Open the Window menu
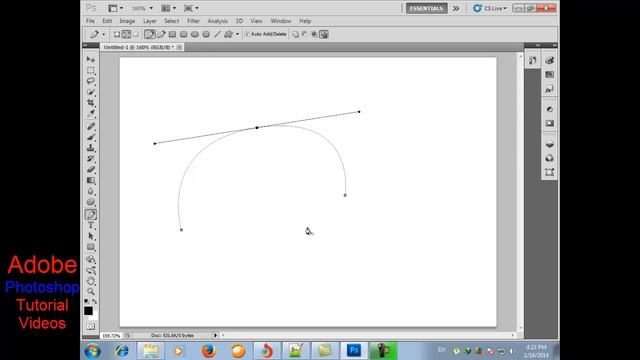The height and width of the screenshot is (360, 640). [x=281, y=21]
